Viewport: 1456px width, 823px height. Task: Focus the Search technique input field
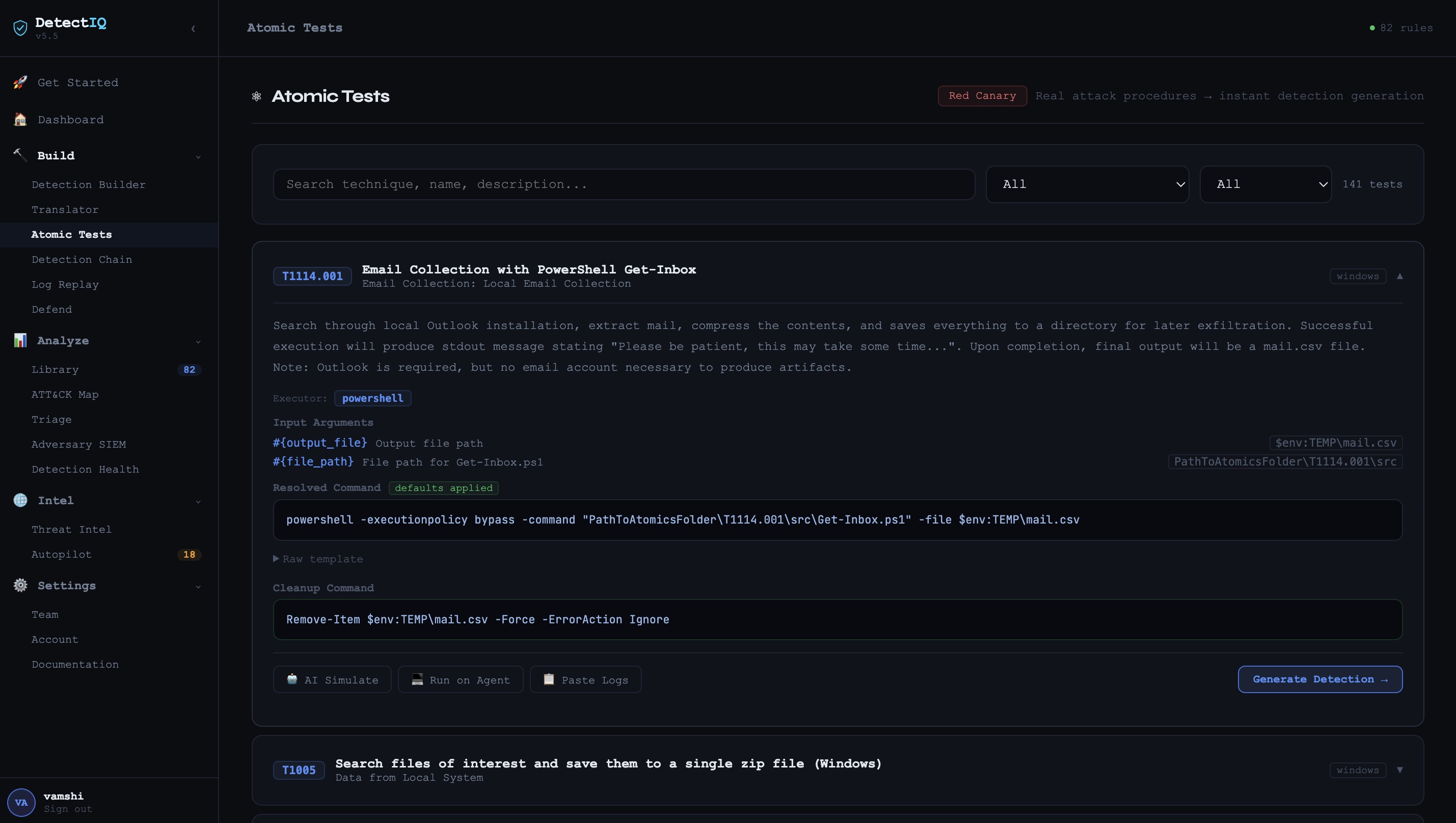(624, 184)
